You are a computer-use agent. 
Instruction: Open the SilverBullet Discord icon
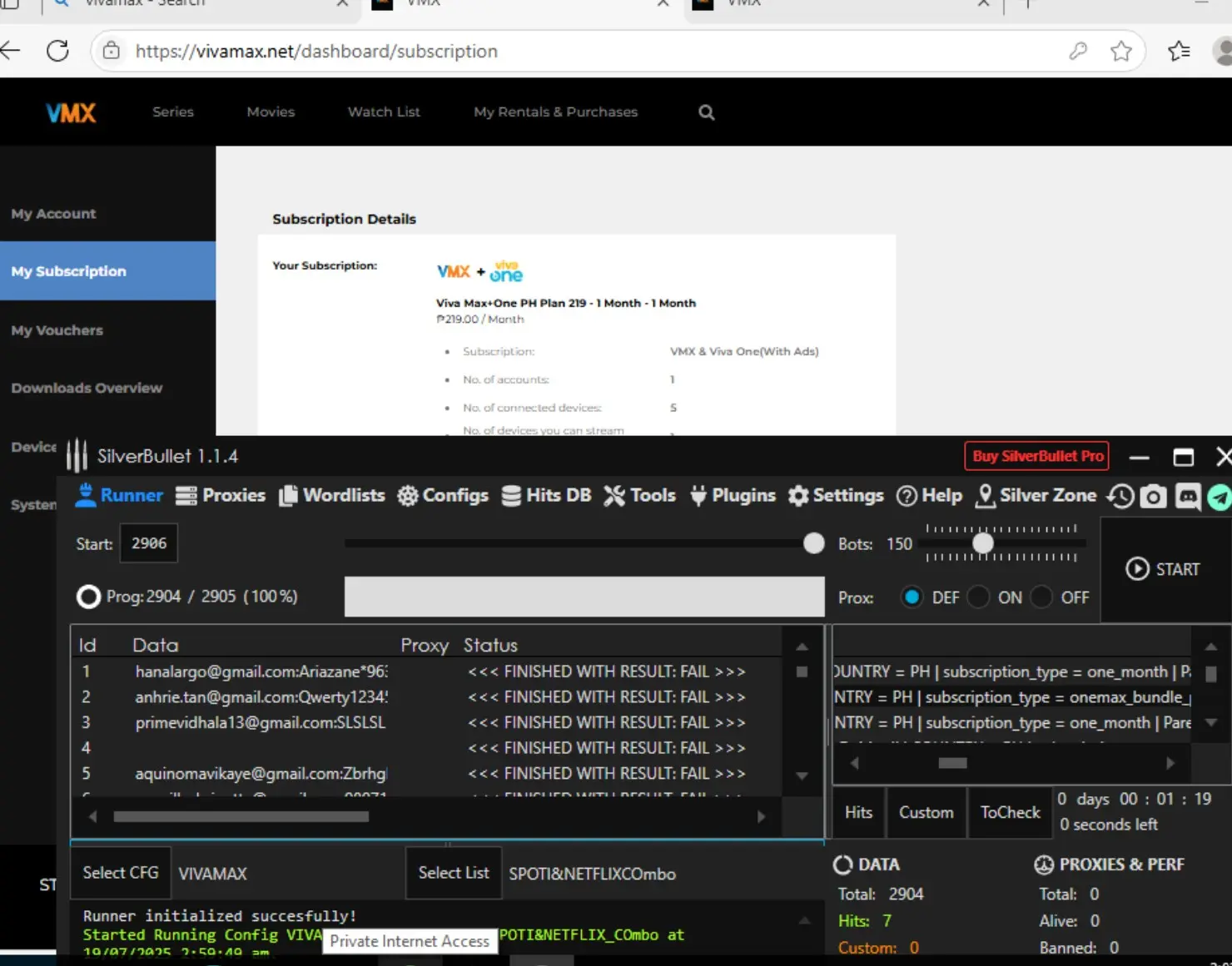(x=1188, y=497)
